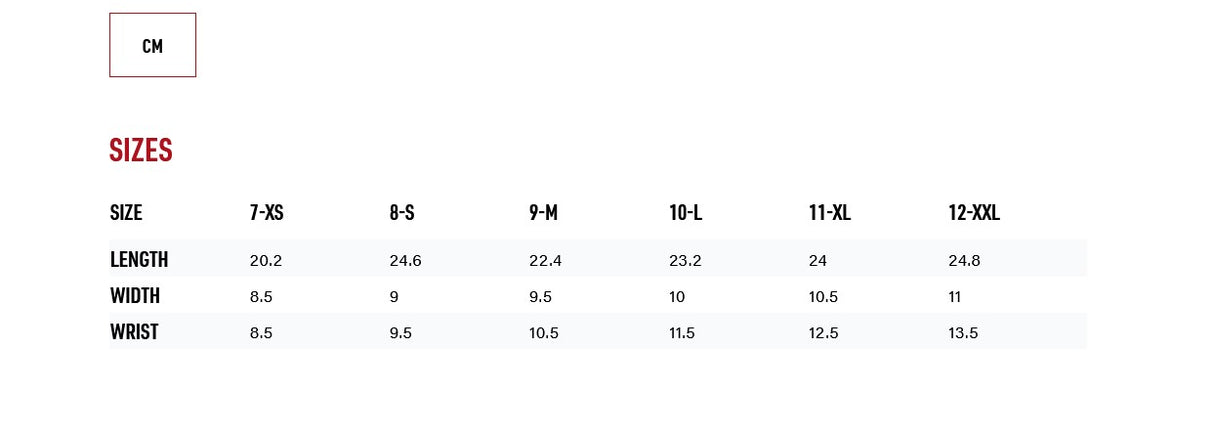Select the 13.5 wrist value
The image size is (1214, 435).
pos(963,333)
